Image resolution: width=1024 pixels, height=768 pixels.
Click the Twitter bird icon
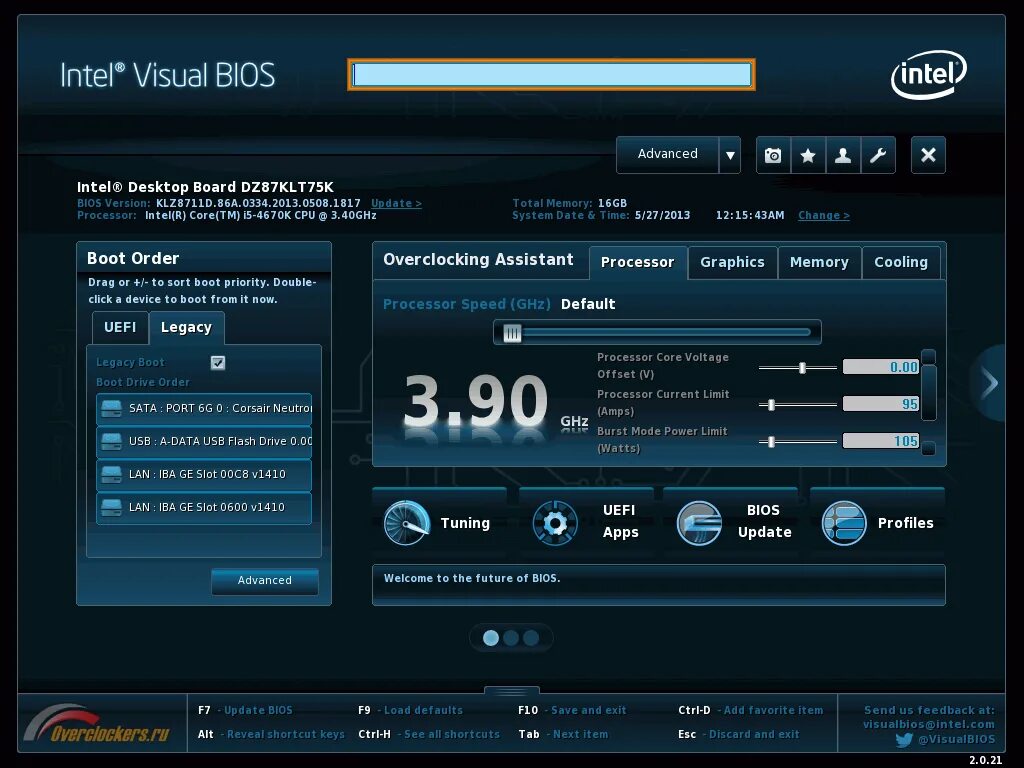[904, 740]
